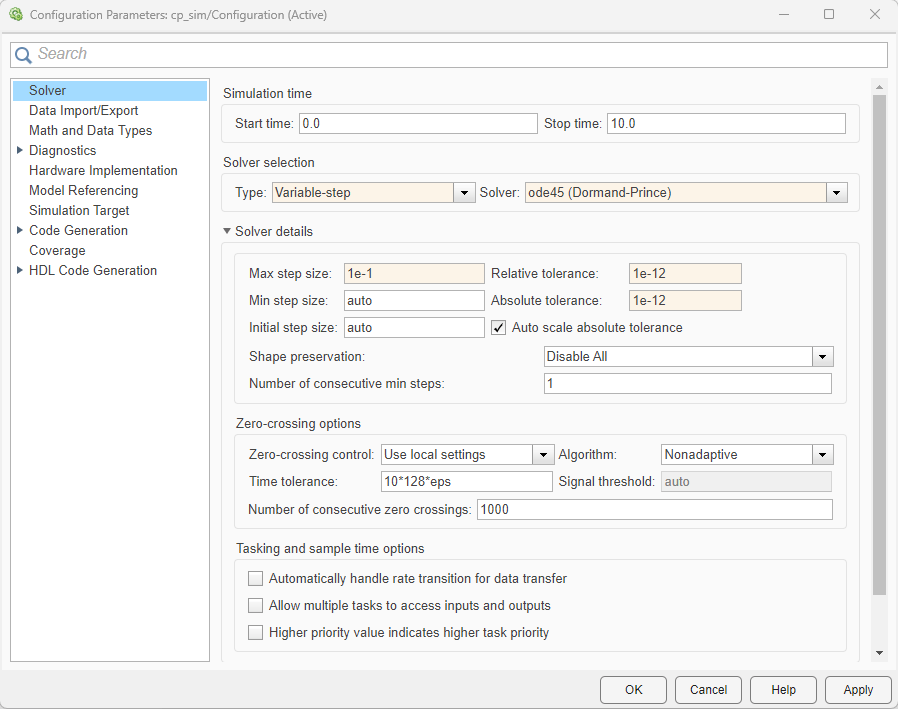
Task: Open the Shape preservation dropdown
Action: [822, 356]
